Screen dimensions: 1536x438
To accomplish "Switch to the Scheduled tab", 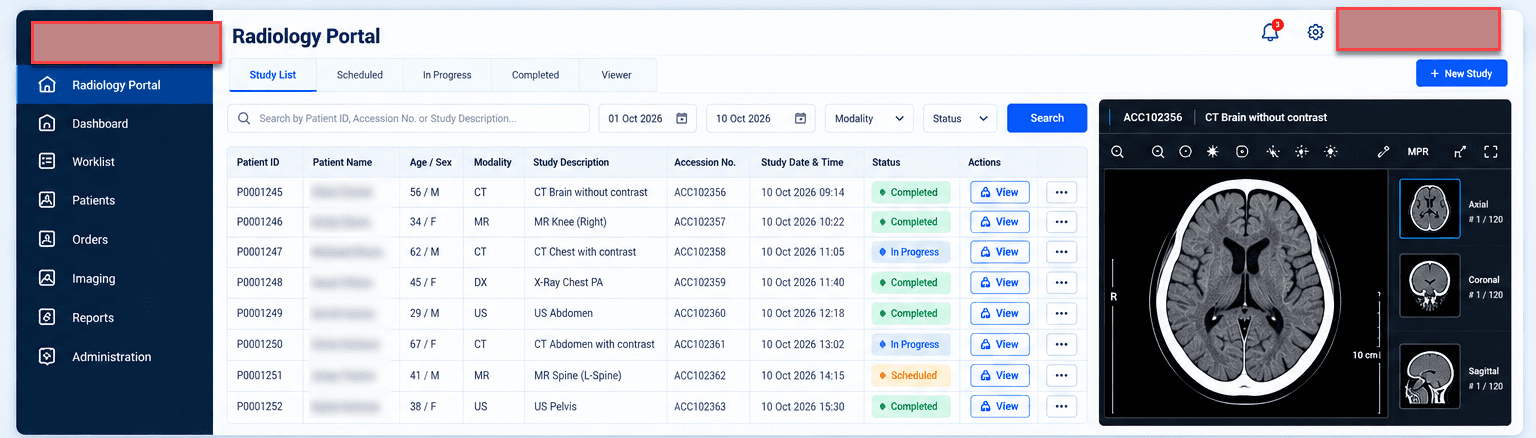I will [360, 75].
